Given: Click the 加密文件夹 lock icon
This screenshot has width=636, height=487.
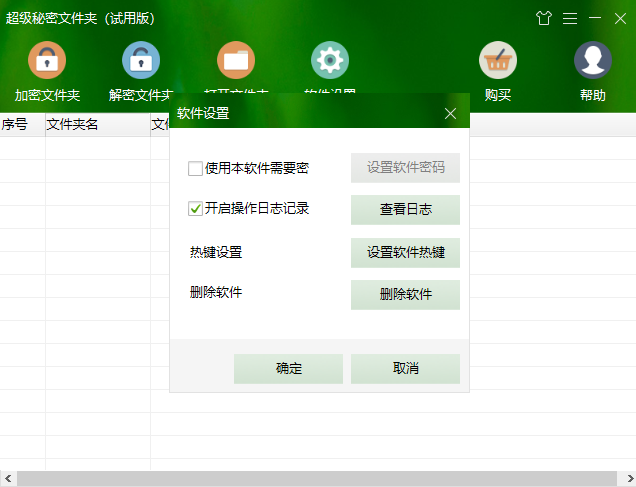Looking at the screenshot, I should [47, 61].
